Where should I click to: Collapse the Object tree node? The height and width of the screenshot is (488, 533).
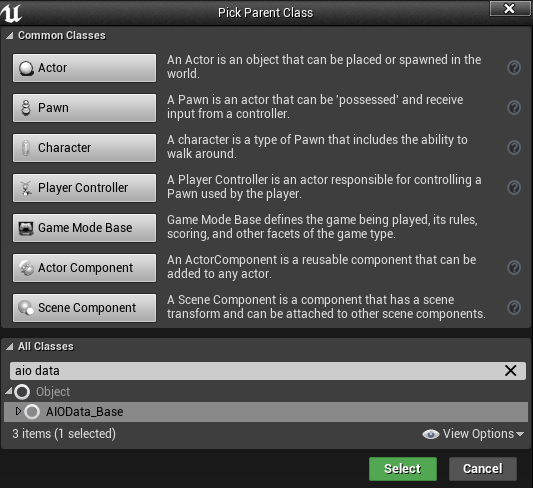(x=9, y=391)
